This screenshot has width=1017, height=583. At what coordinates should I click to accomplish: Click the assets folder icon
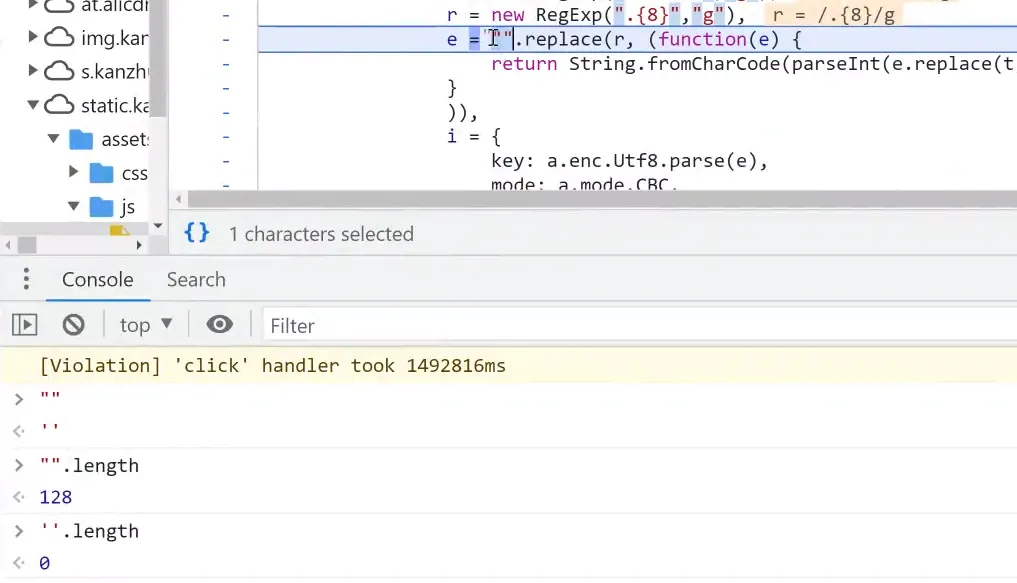point(81,139)
